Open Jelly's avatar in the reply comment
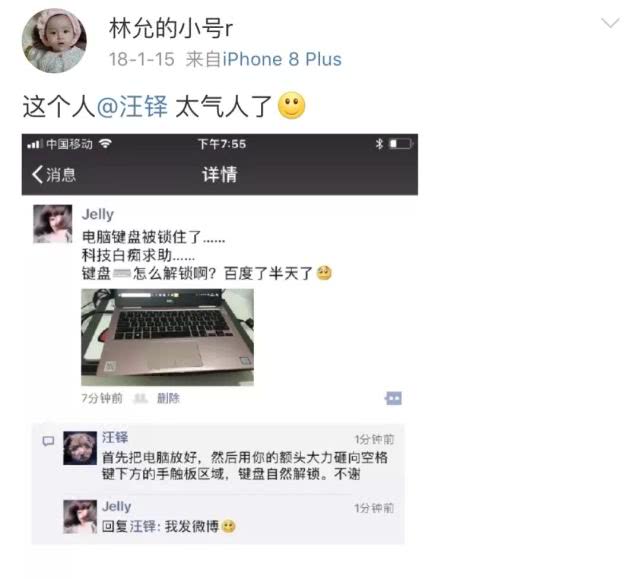This screenshot has width=641, height=579. 80,516
